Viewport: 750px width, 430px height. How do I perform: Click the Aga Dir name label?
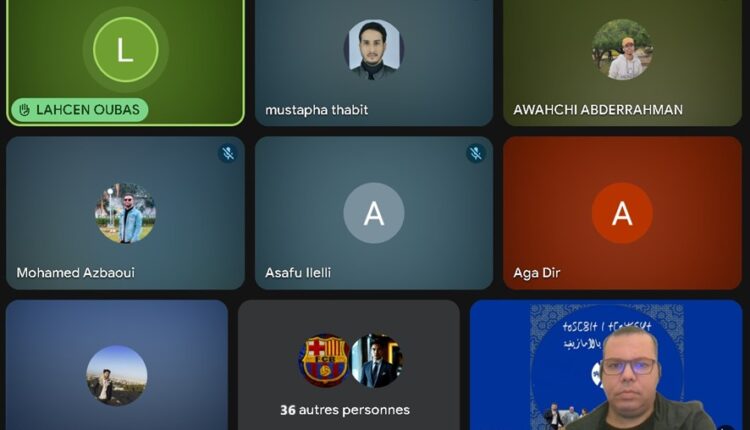[537, 273]
